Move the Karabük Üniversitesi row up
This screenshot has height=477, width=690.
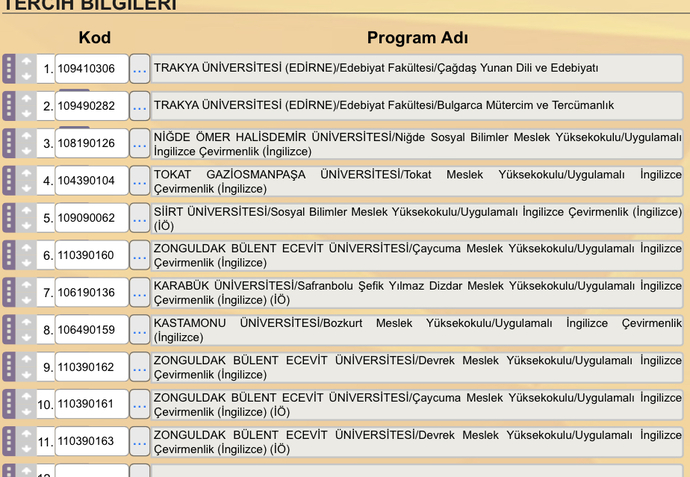[x=26, y=286]
